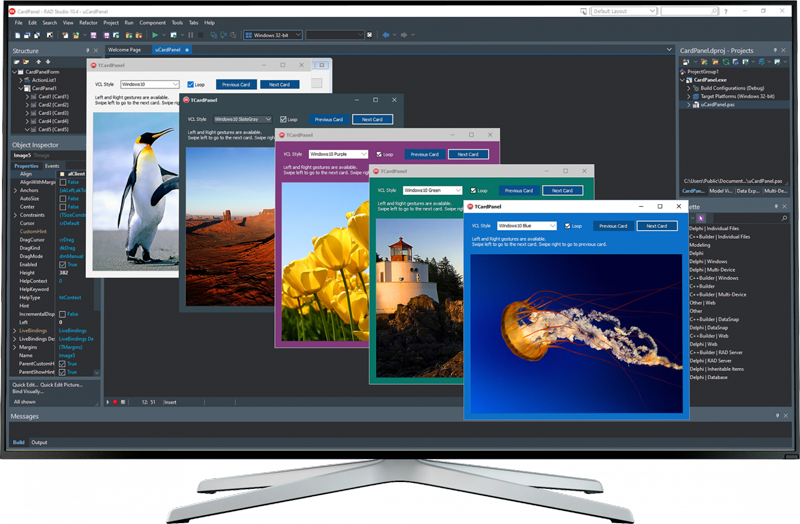Click the Pause icon in the toolbar
Screen dimensions: 800x524
tap(190, 35)
